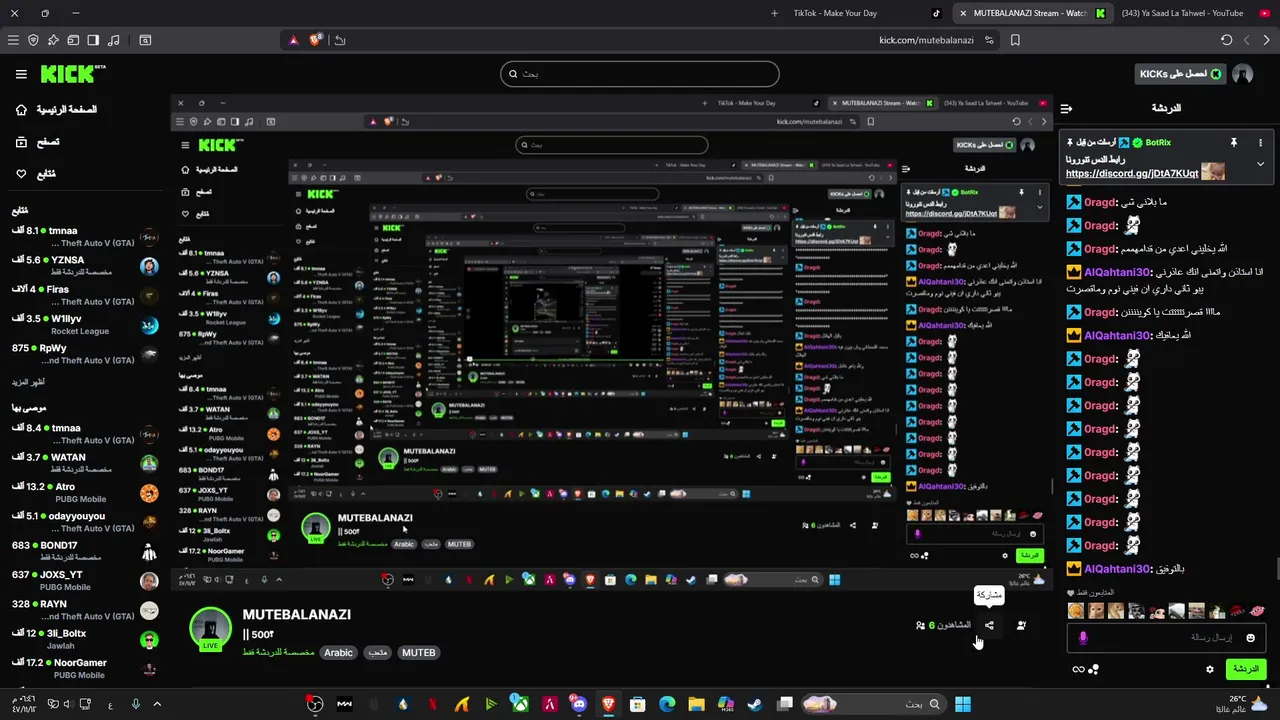
Task: Click the get KICKs button
Action: (1182, 74)
